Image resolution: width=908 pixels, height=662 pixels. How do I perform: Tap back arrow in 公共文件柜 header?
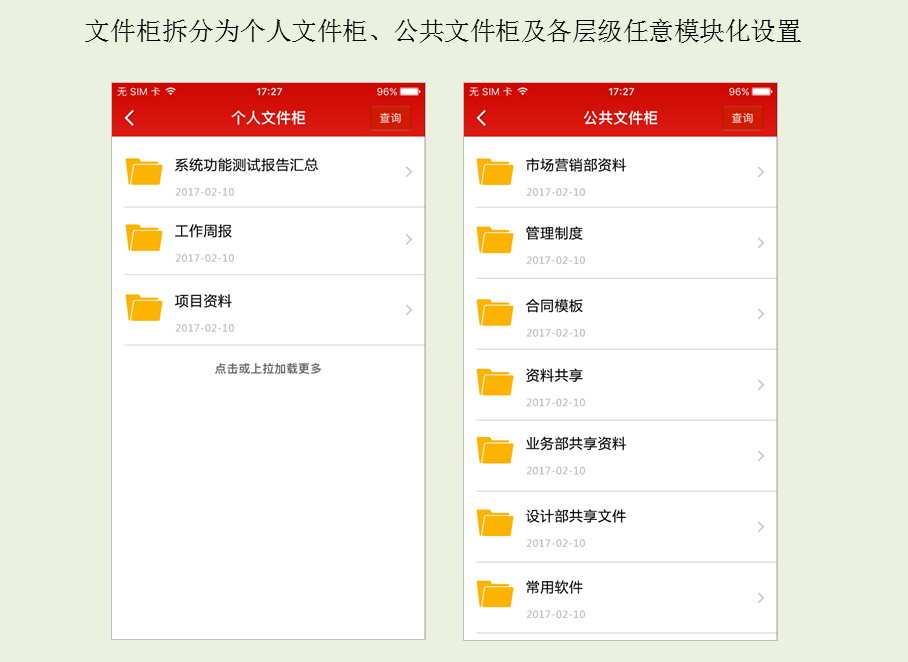tap(482, 118)
